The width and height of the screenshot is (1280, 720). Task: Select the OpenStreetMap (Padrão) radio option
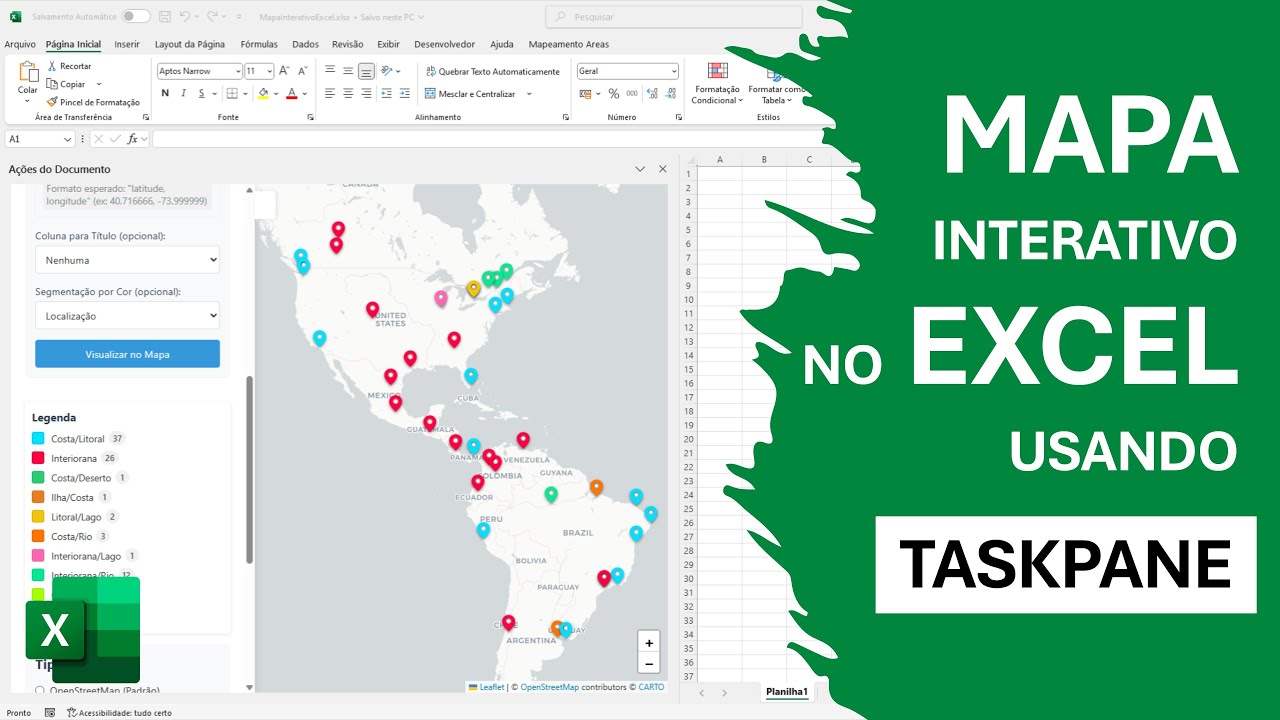coord(40,690)
